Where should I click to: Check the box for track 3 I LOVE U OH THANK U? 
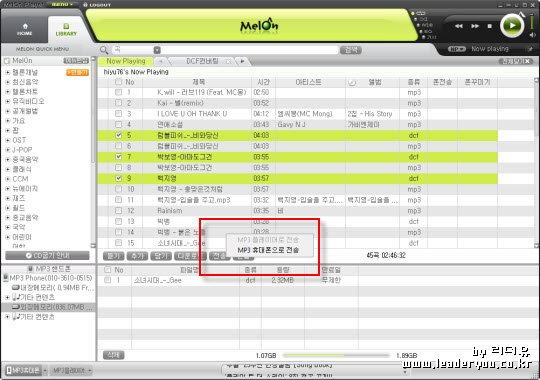click(x=118, y=114)
